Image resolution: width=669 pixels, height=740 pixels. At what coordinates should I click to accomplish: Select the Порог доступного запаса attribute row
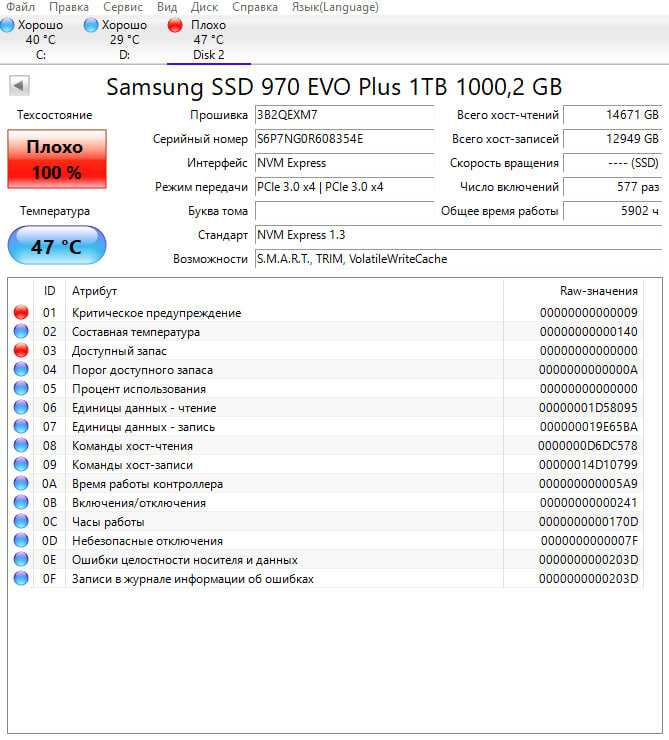(326, 370)
